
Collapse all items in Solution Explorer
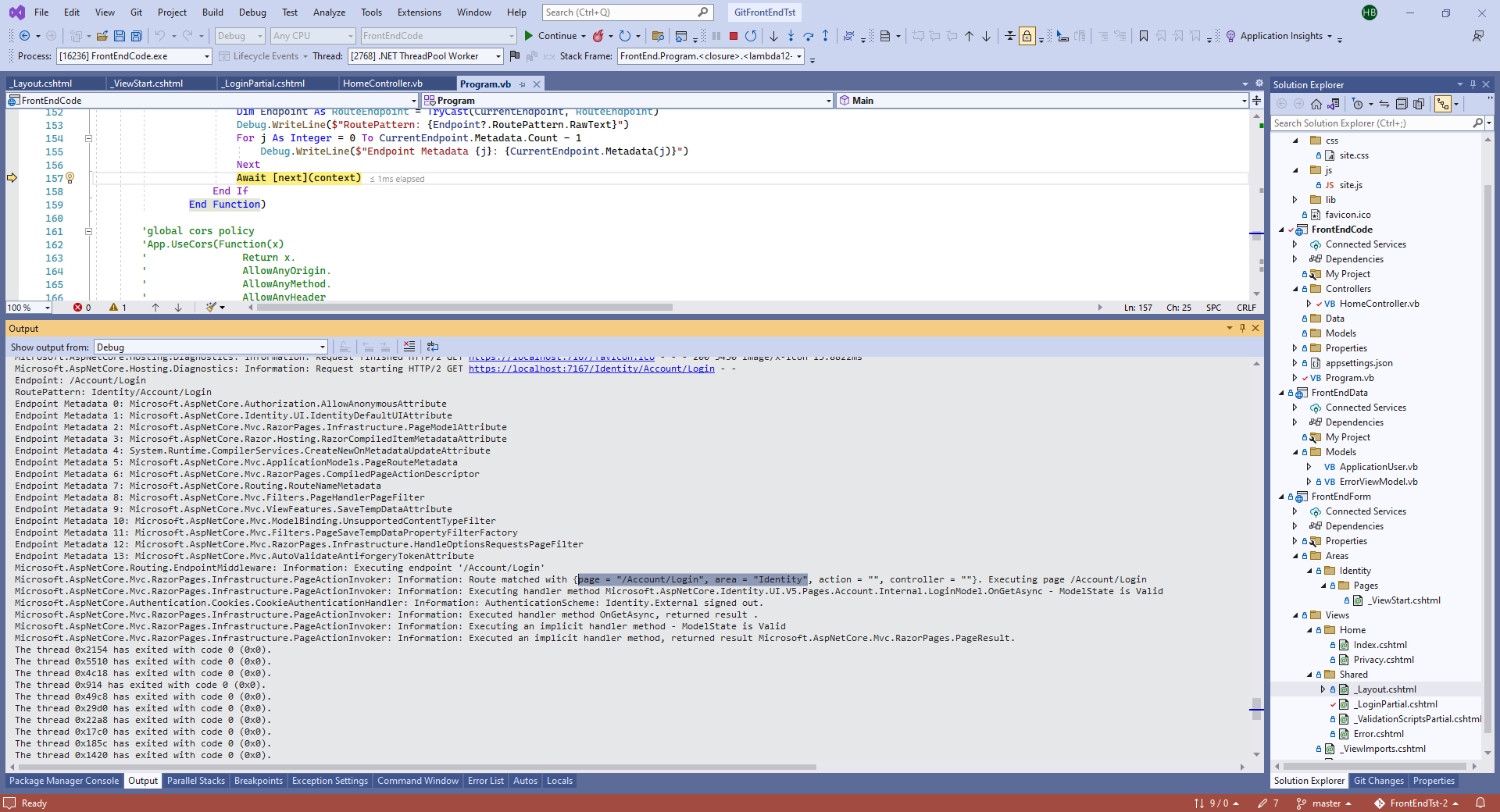[1402, 104]
